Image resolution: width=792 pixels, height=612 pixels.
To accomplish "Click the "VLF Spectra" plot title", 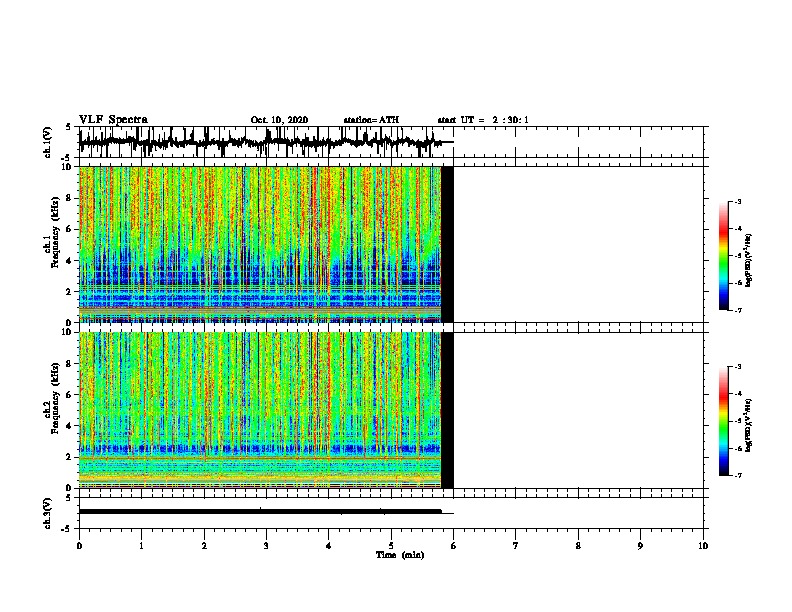I will tap(113, 120).
